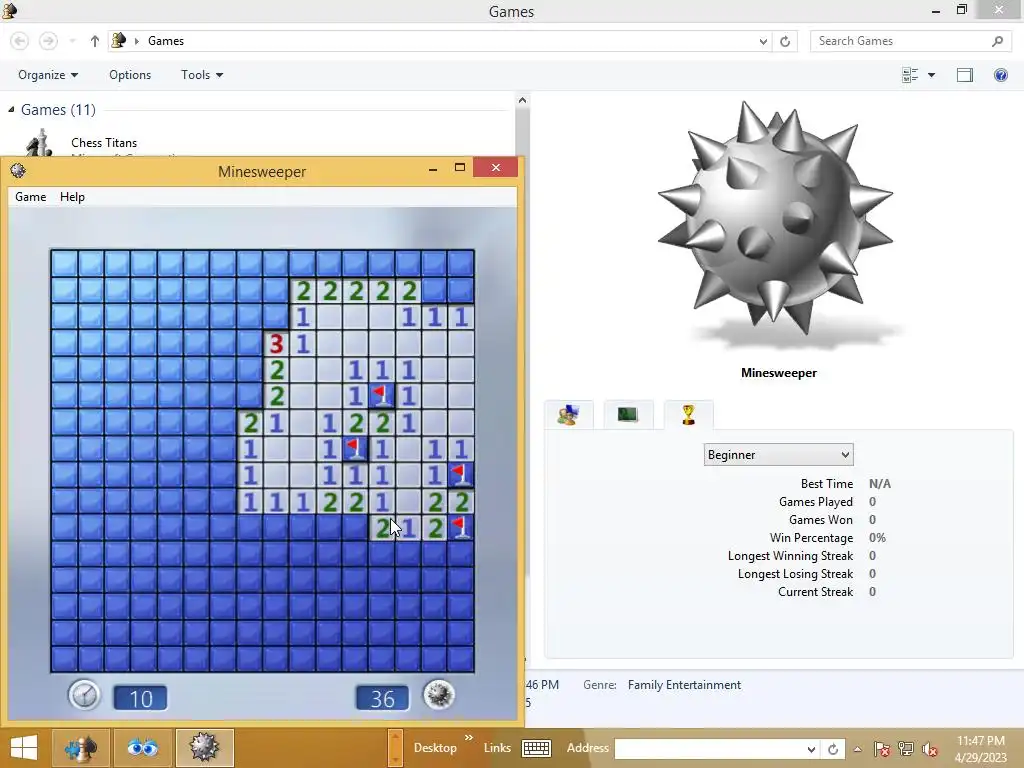Screen dimensions: 1024x768
Task: Click the Minesweeper title bar mine icon
Action: point(18,171)
